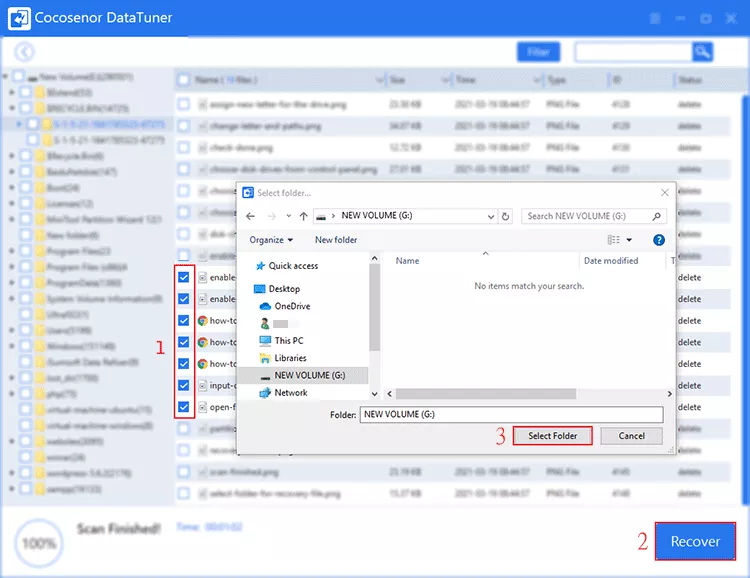The height and width of the screenshot is (578, 750).
Task: Click the horizontal scrollbar right arrow
Action: point(669,394)
